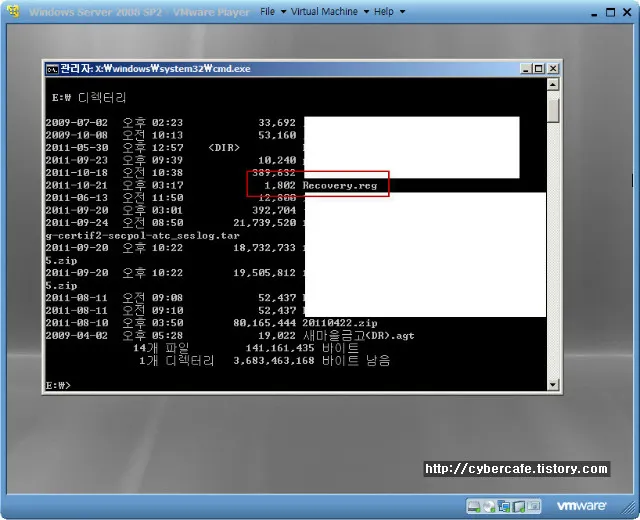Click the 53,160 file size
Image resolution: width=640 pixels, height=520 pixels.
[277, 135]
